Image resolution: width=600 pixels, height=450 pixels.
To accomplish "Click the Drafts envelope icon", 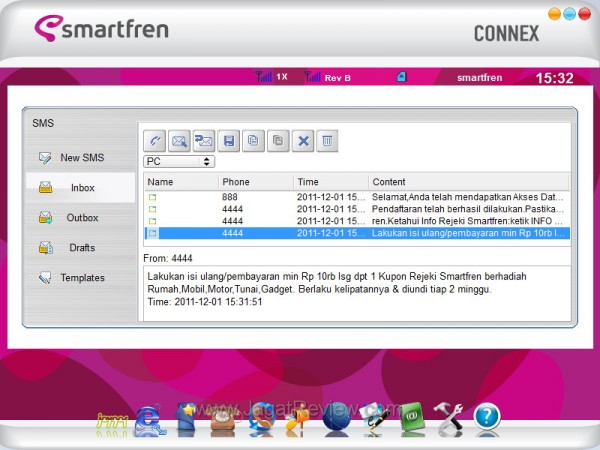I will point(46,248).
